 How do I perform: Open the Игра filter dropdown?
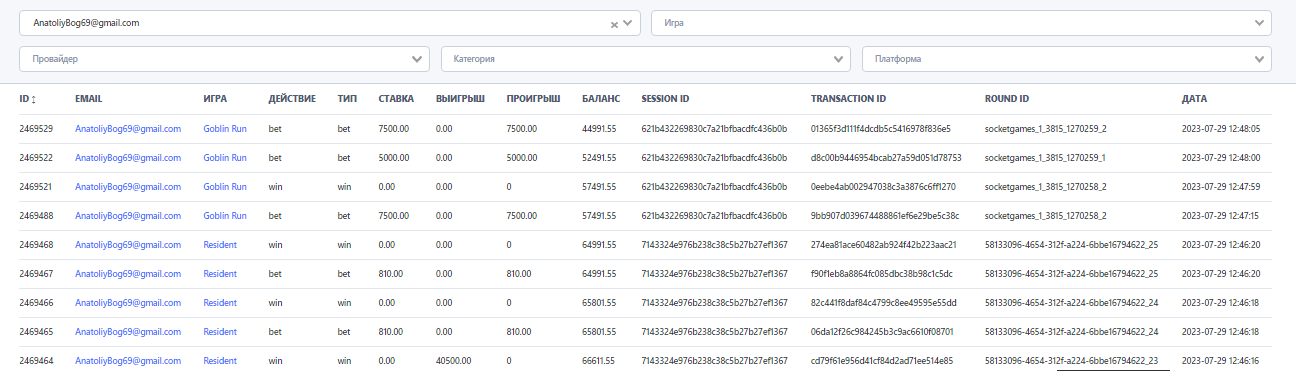point(961,22)
